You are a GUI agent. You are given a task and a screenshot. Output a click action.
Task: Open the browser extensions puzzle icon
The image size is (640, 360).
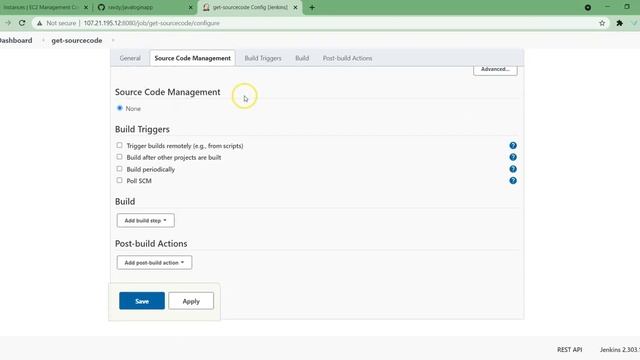pyautogui.click(x=620, y=23)
